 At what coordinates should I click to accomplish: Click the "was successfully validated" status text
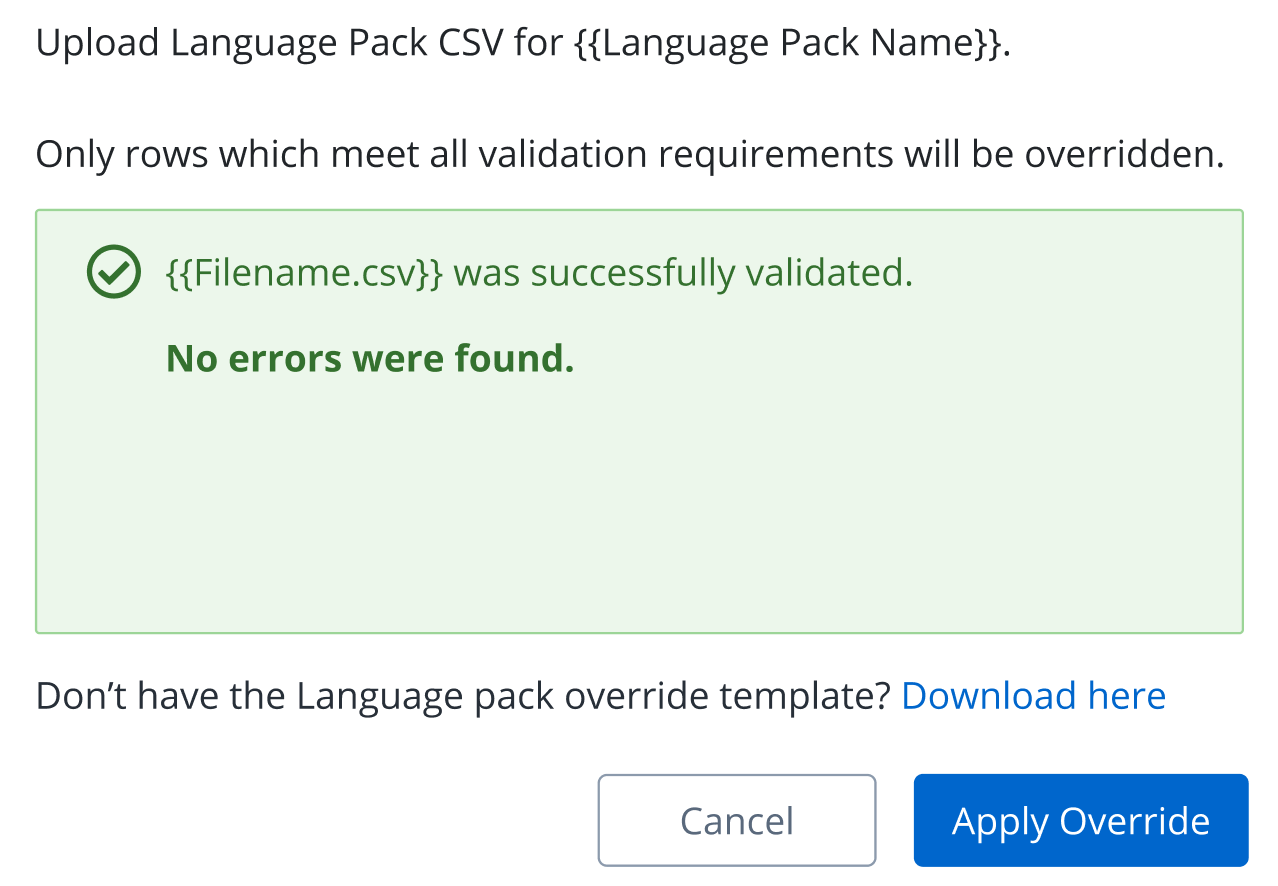[683, 272]
